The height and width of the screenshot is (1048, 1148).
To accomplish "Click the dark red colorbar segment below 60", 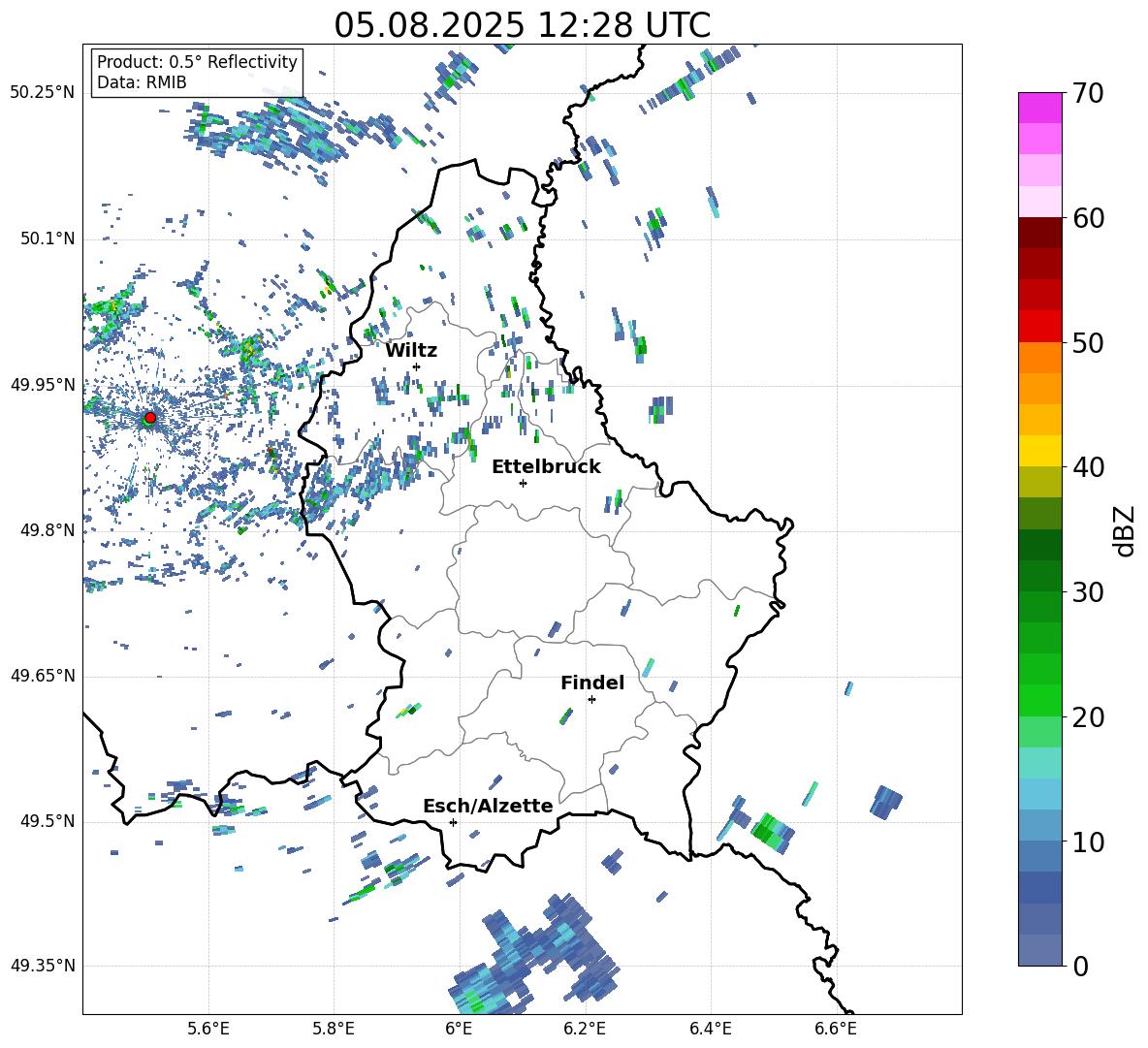I will 1040,233.
